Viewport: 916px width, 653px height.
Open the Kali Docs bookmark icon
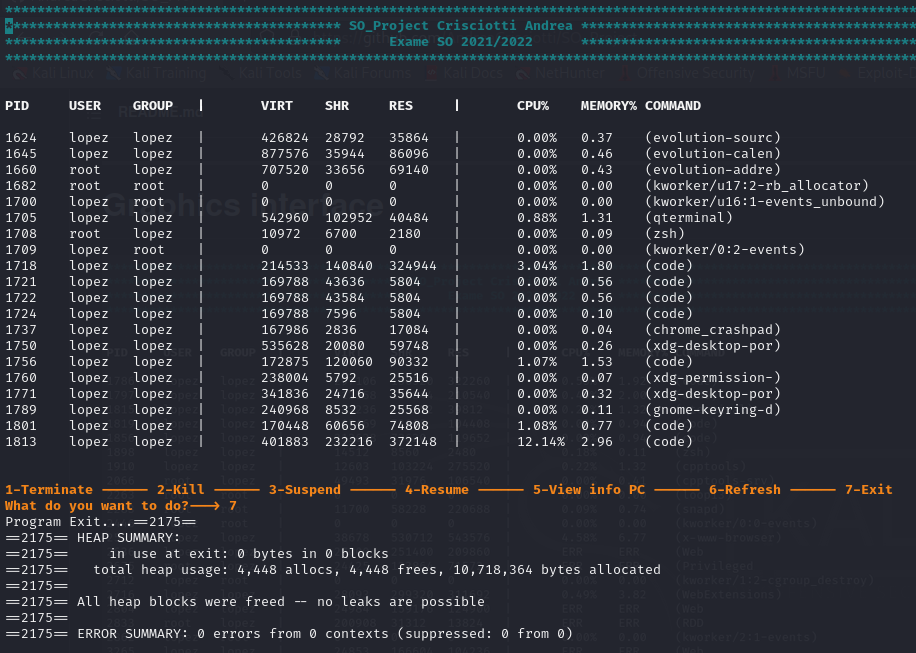(432, 73)
